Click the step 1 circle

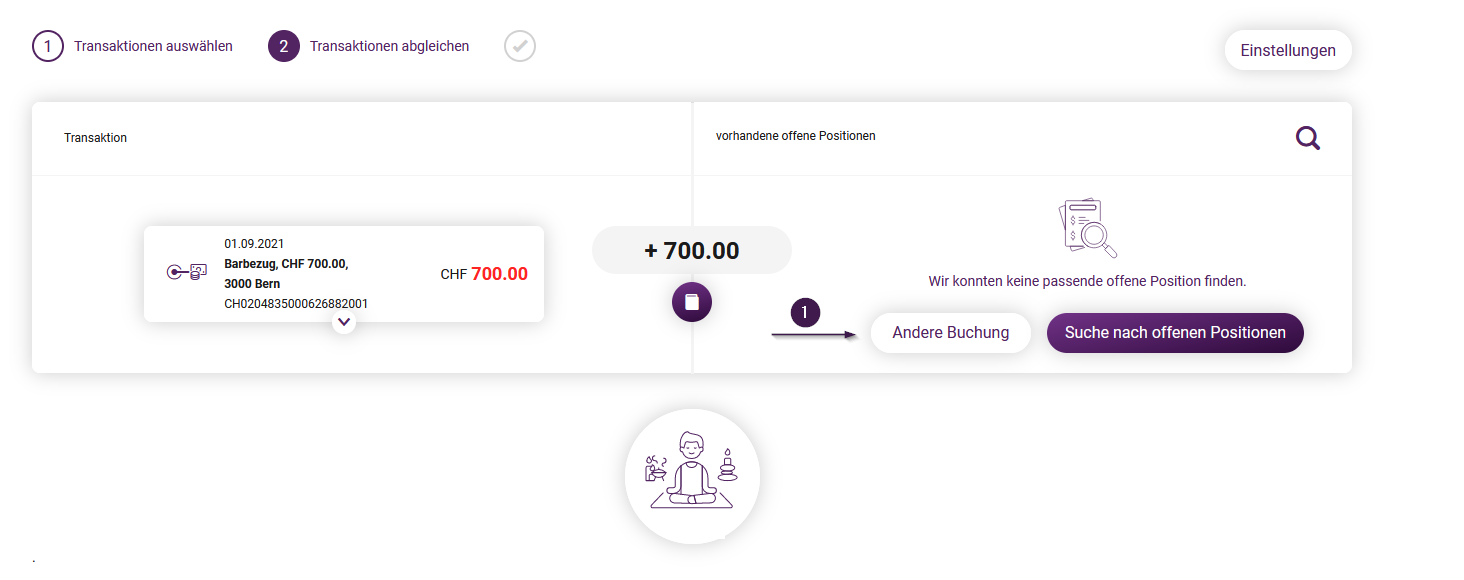(x=48, y=46)
